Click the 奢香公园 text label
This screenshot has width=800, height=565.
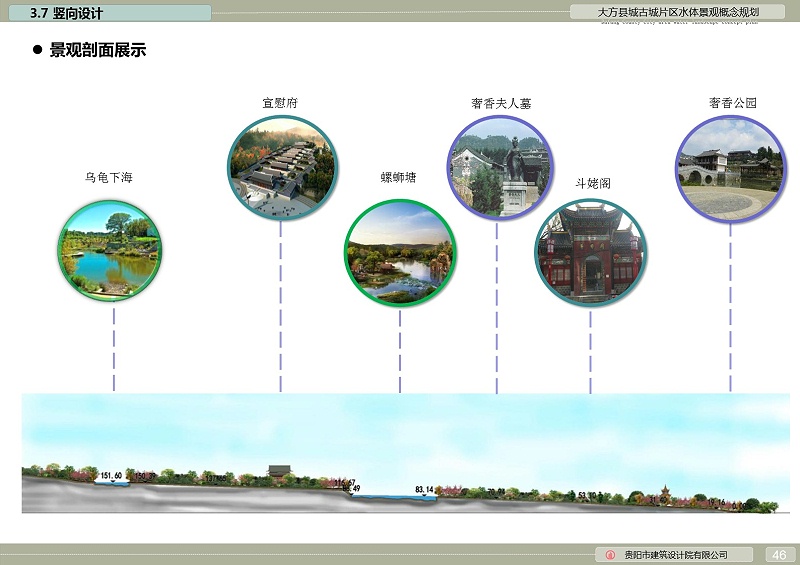pyautogui.click(x=732, y=103)
